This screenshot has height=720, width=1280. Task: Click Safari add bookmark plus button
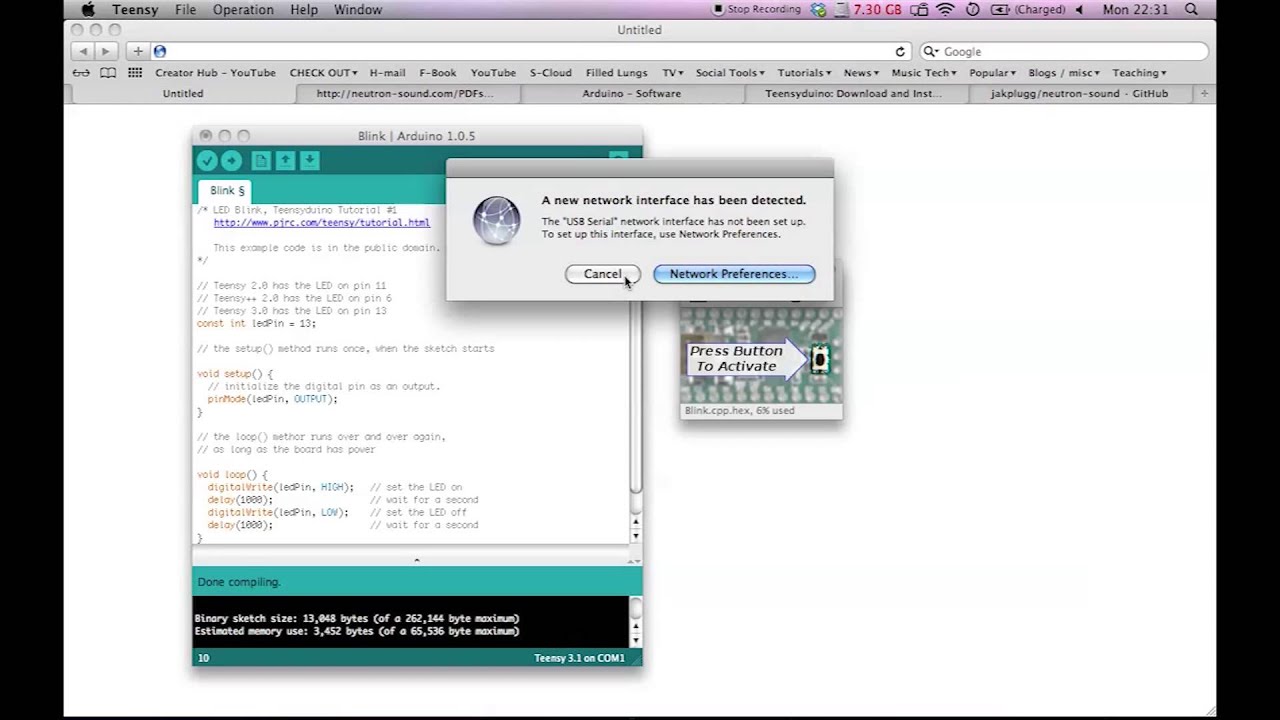coord(138,51)
